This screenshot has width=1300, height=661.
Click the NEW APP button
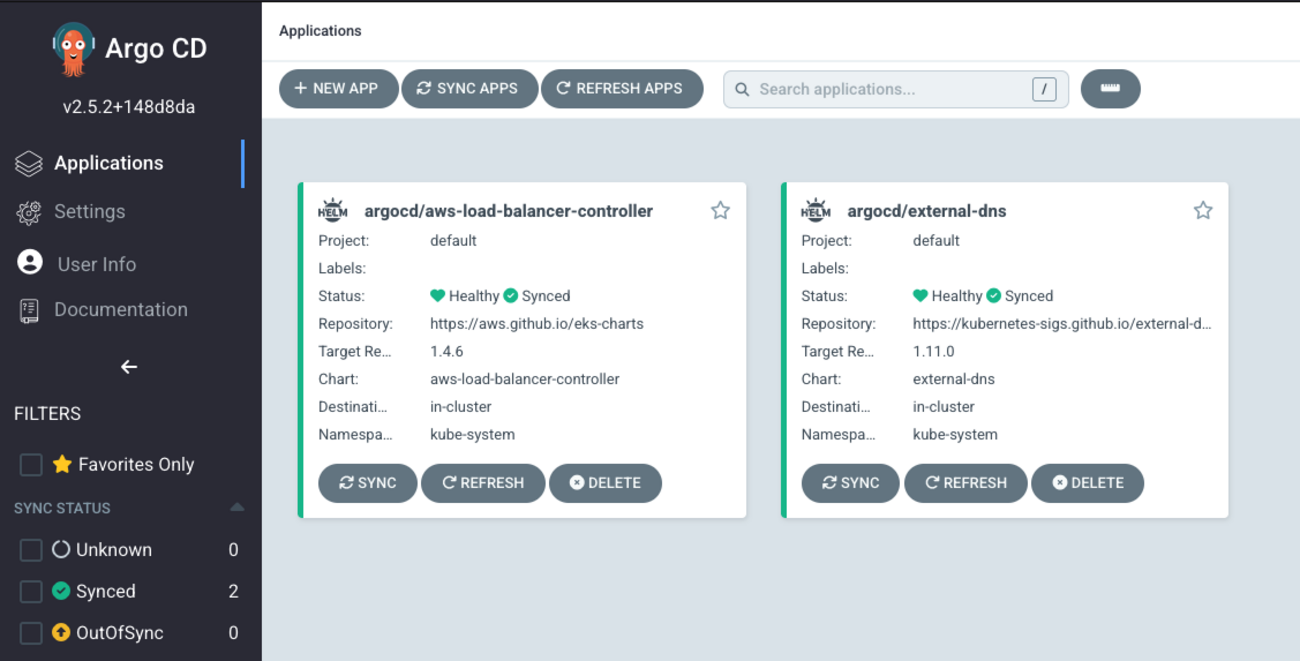(338, 88)
